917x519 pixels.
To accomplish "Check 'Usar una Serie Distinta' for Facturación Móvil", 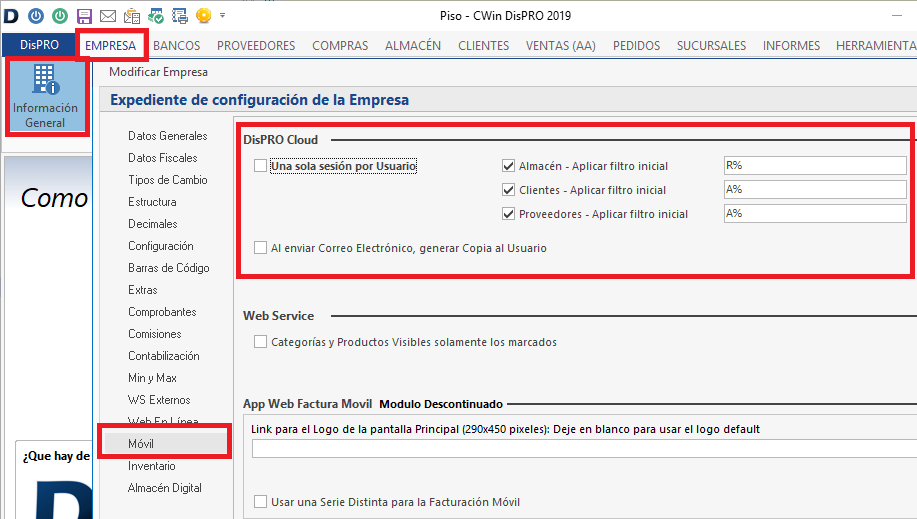I will (x=261, y=502).
